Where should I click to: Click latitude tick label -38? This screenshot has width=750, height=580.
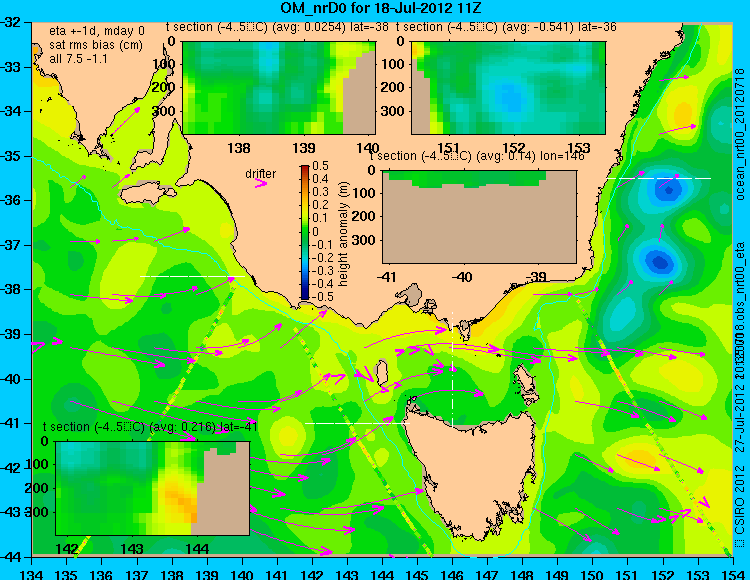tap(10, 289)
